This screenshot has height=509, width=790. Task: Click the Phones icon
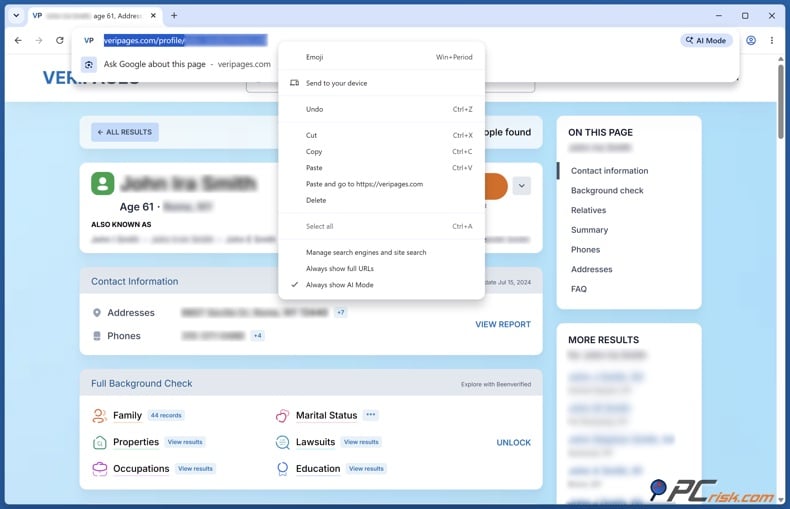click(x=97, y=336)
